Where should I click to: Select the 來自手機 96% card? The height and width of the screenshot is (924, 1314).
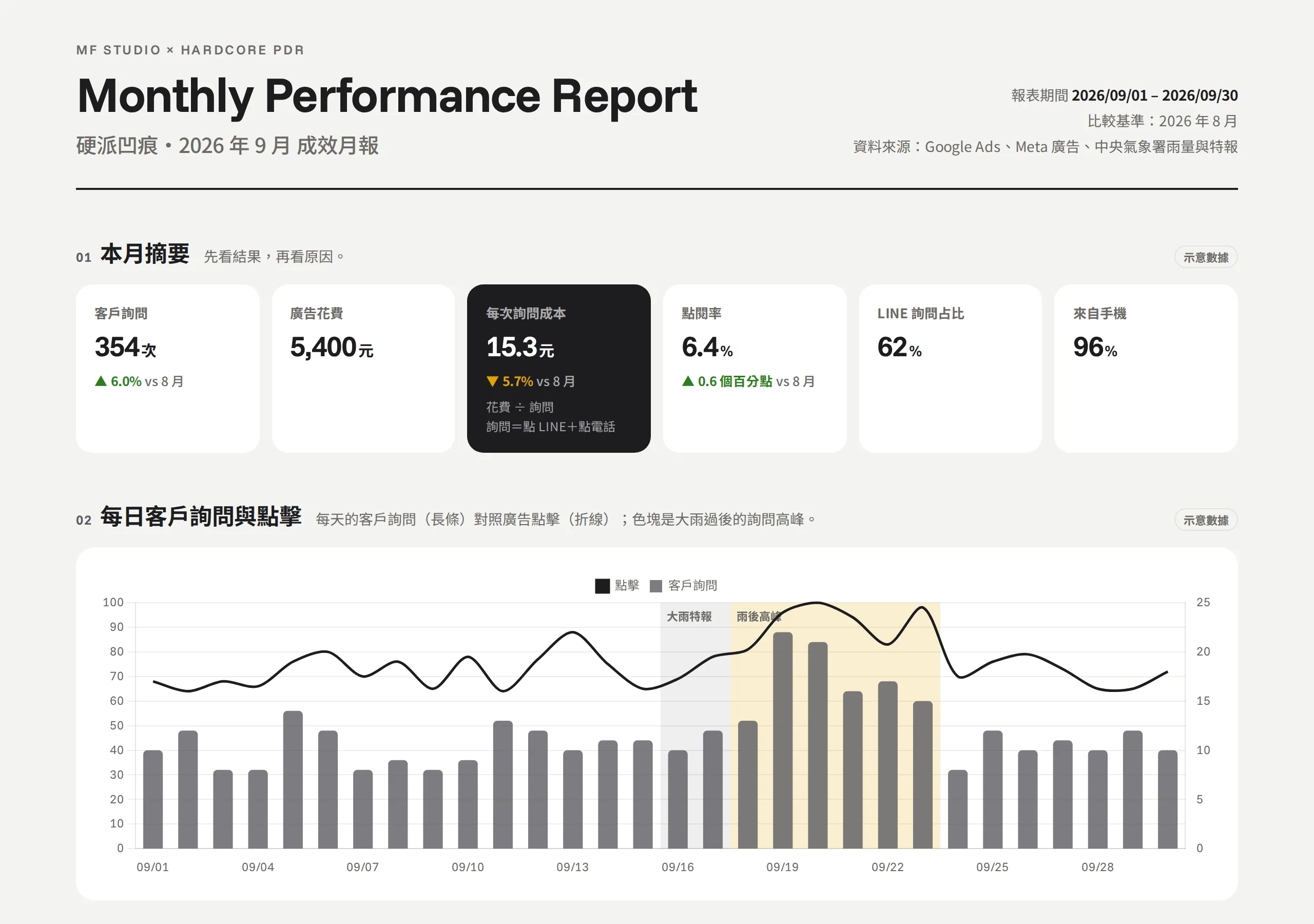(1146, 369)
